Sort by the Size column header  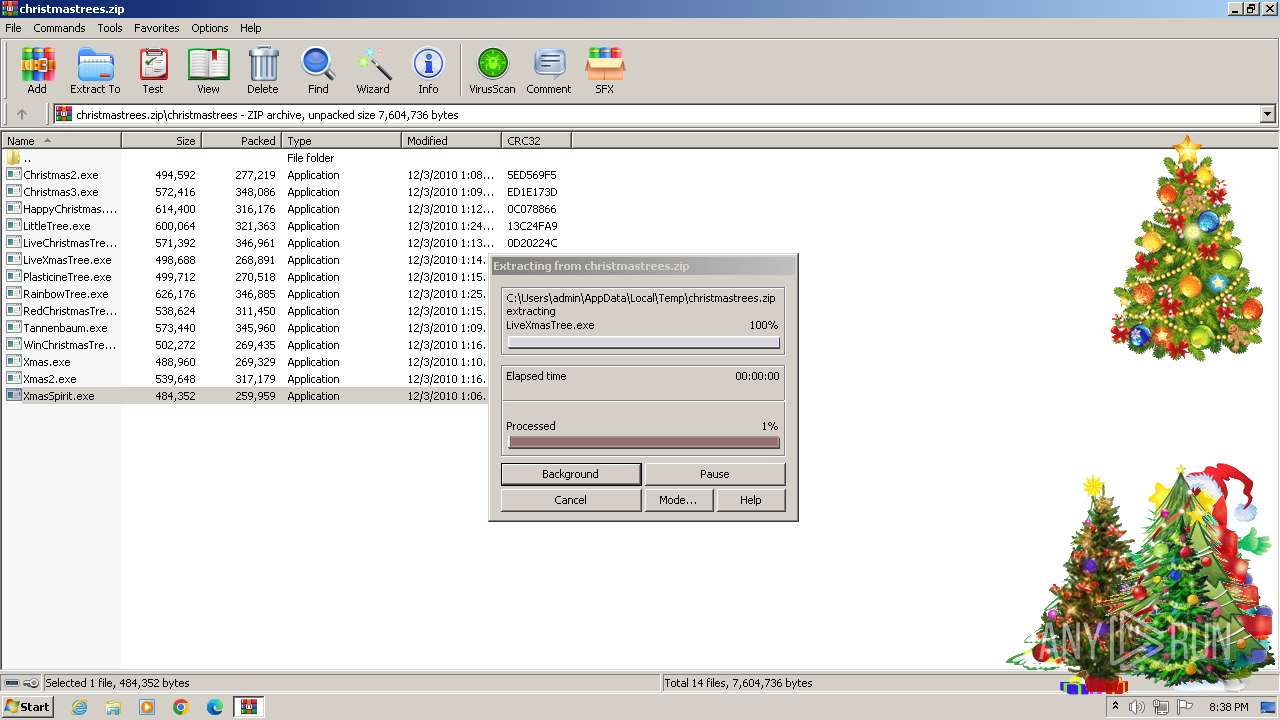click(161, 141)
